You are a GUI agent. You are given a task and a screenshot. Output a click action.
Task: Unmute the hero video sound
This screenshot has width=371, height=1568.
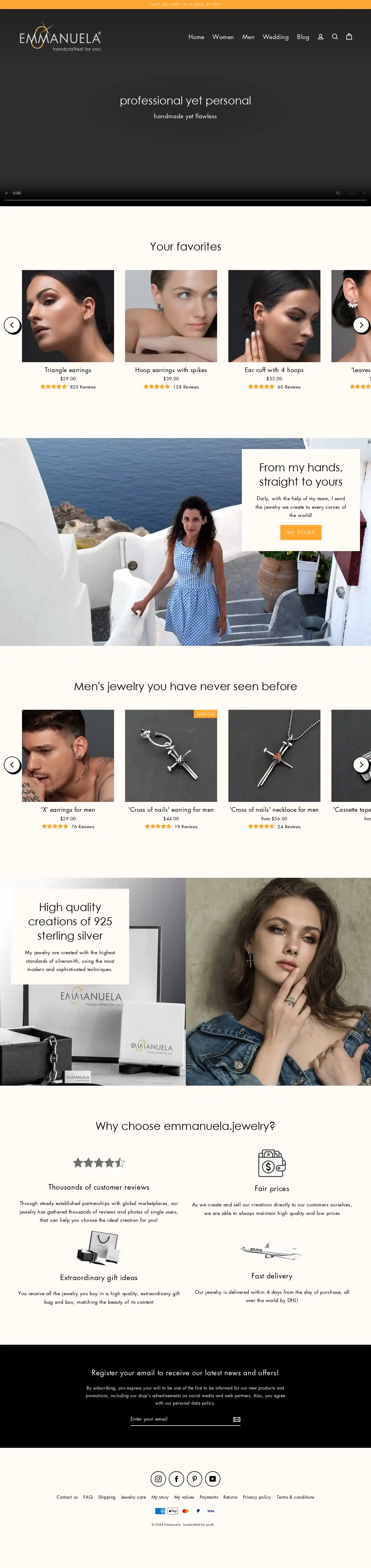point(337,193)
